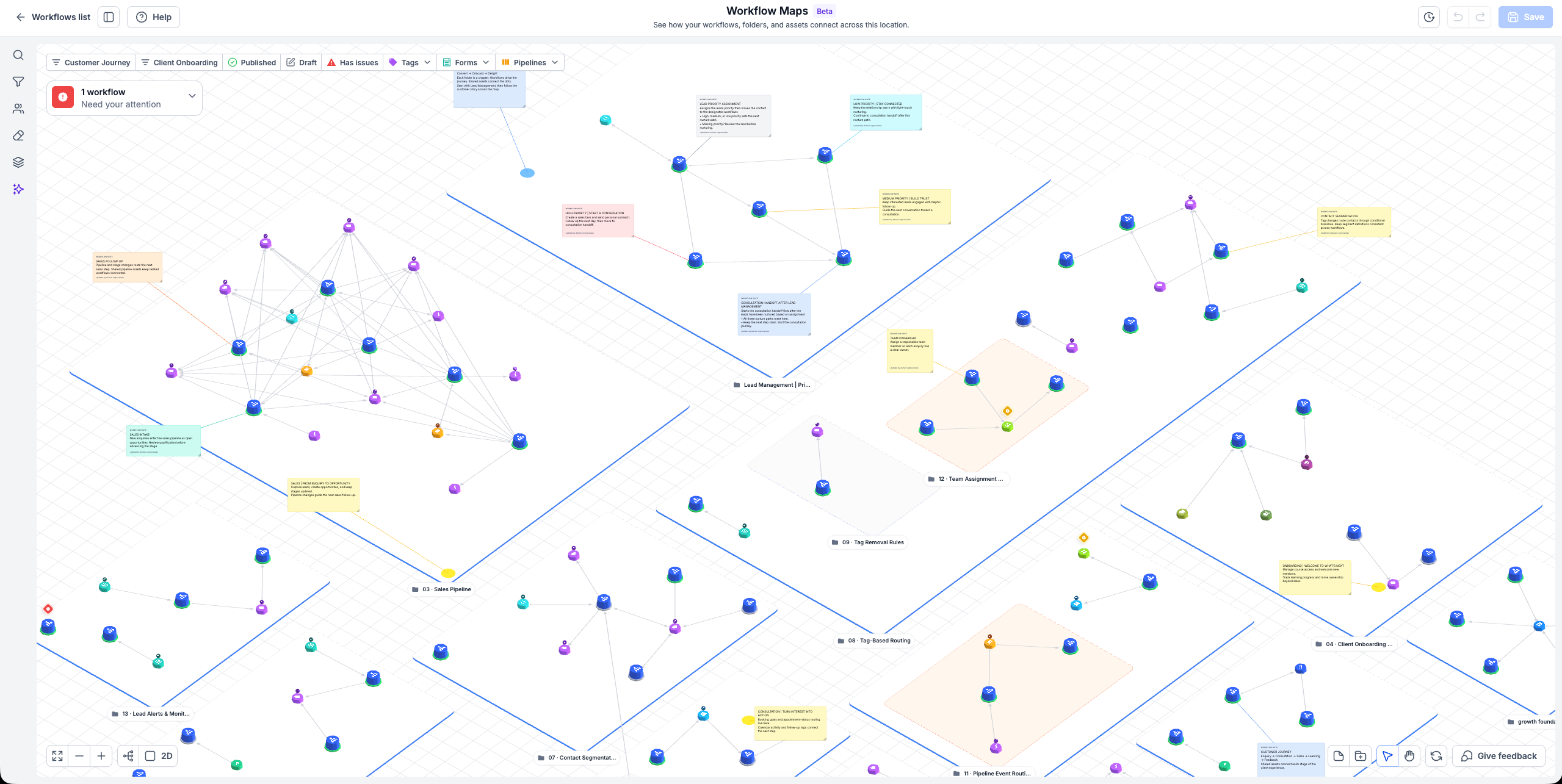Select the '07 · Contact Segmentat...' folder label
This screenshot has width=1562, height=784.
[x=577, y=758]
